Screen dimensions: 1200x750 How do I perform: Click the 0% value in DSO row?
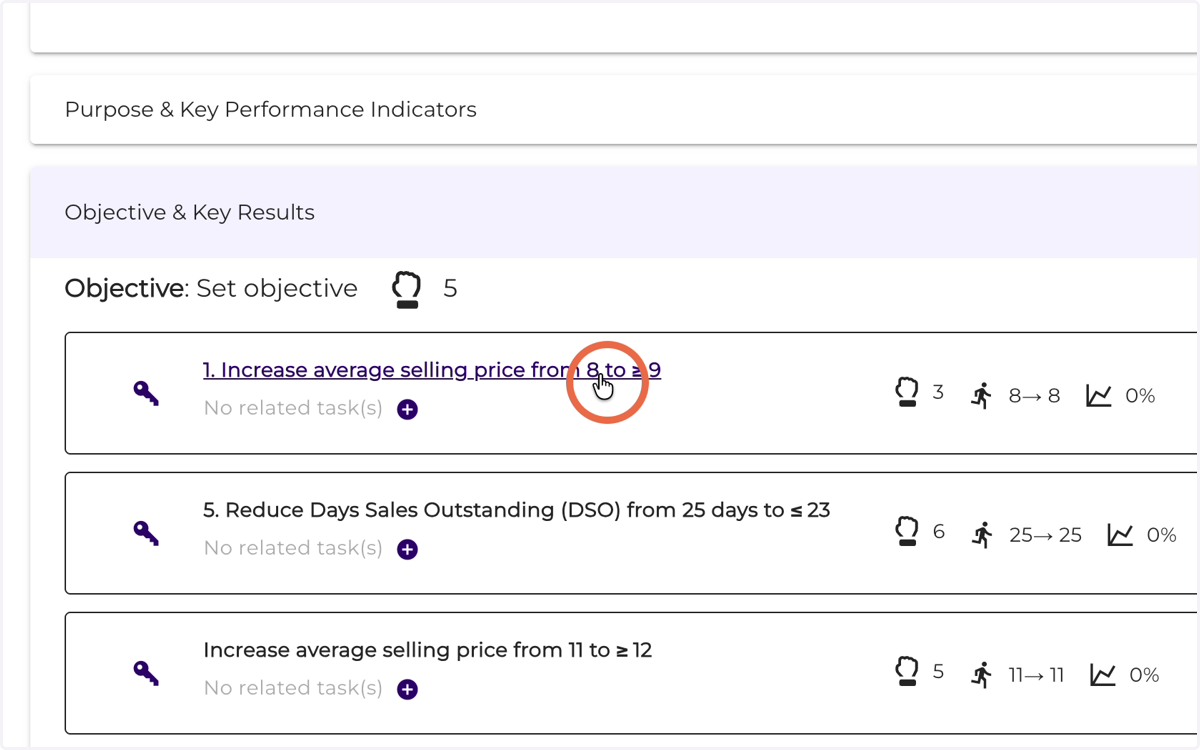tap(1161, 535)
